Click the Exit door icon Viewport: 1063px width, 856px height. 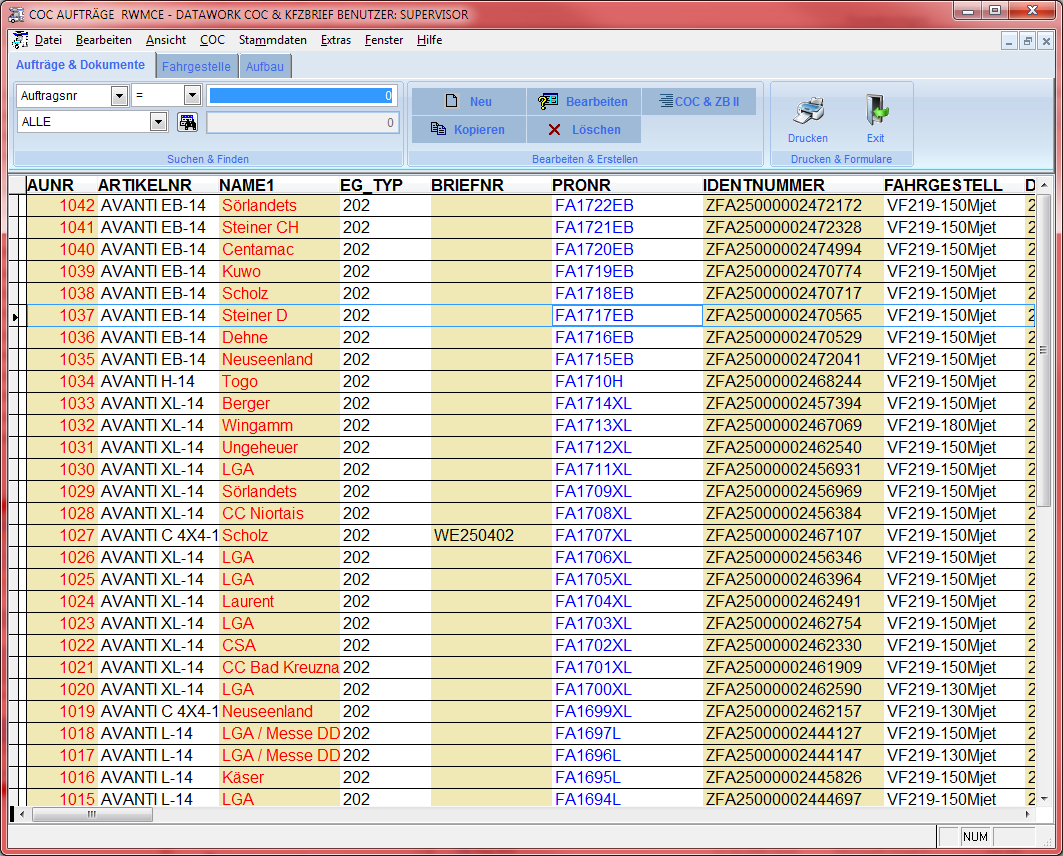(x=876, y=110)
